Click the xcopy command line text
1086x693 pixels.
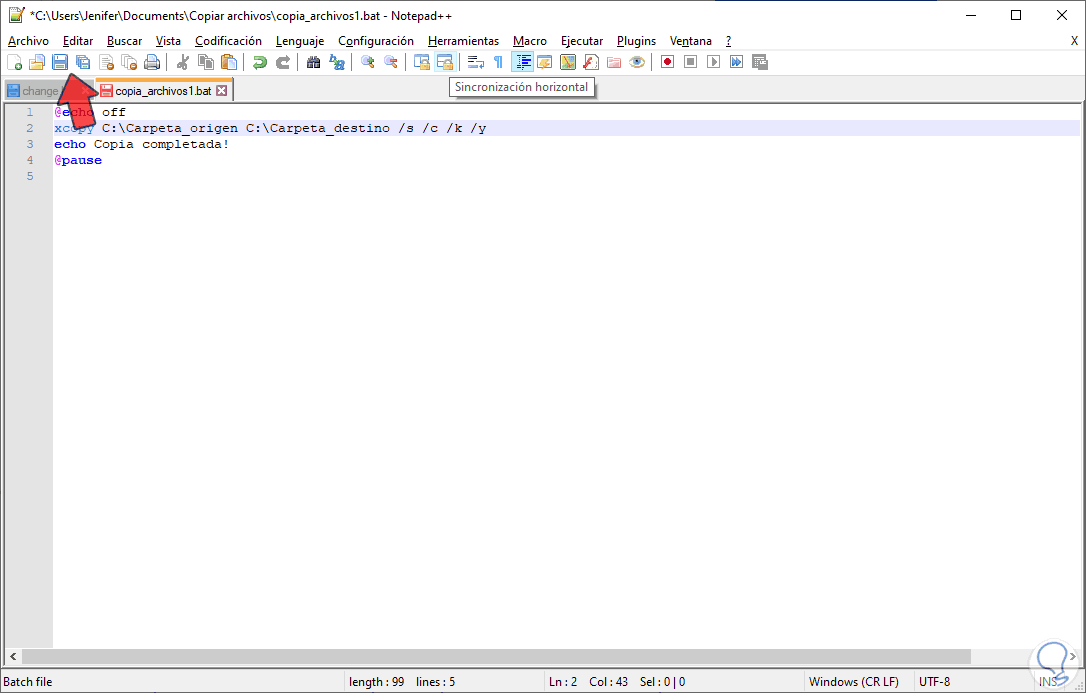(270, 128)
